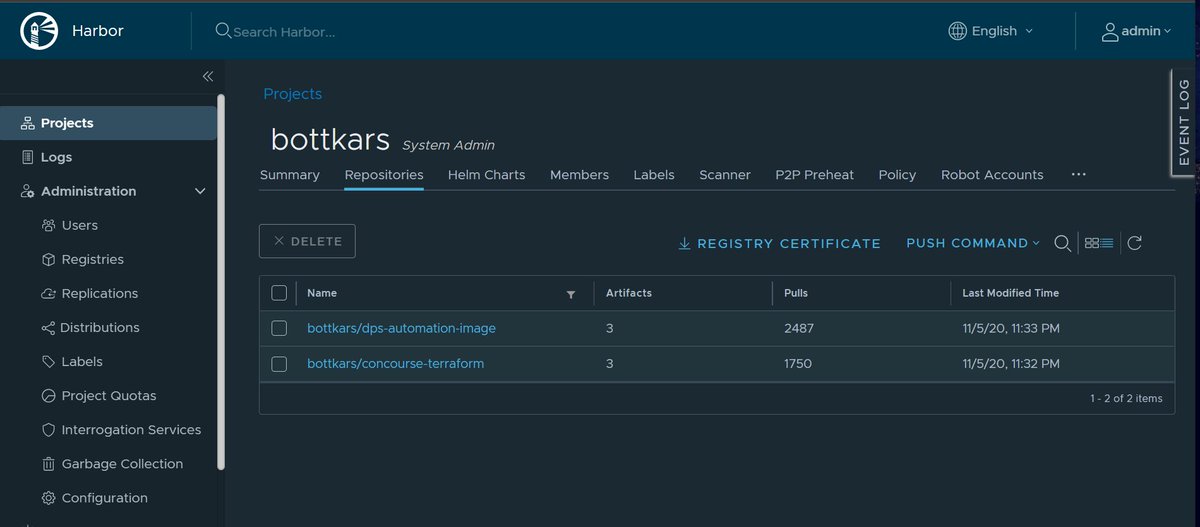This screenshot has height=527, width=1200.
Task: Click the Users icon in sidebar
Action: coord(48,225)
